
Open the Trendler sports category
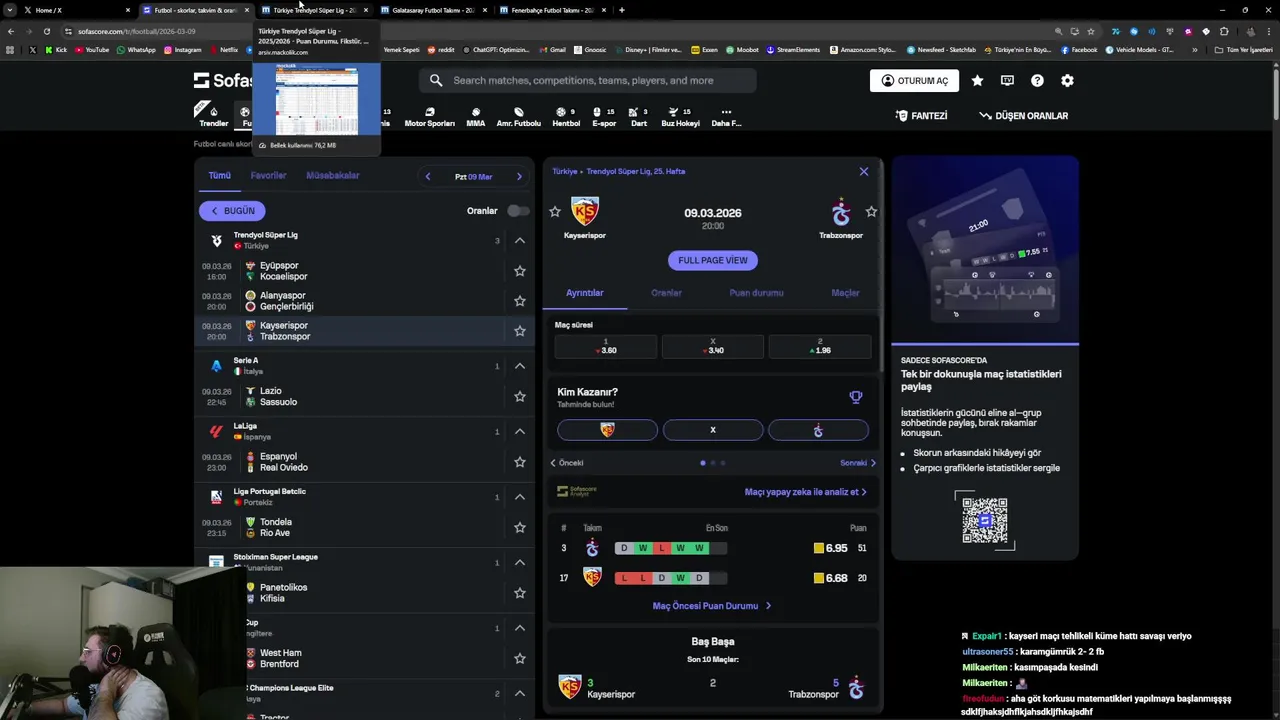(213, 116)
